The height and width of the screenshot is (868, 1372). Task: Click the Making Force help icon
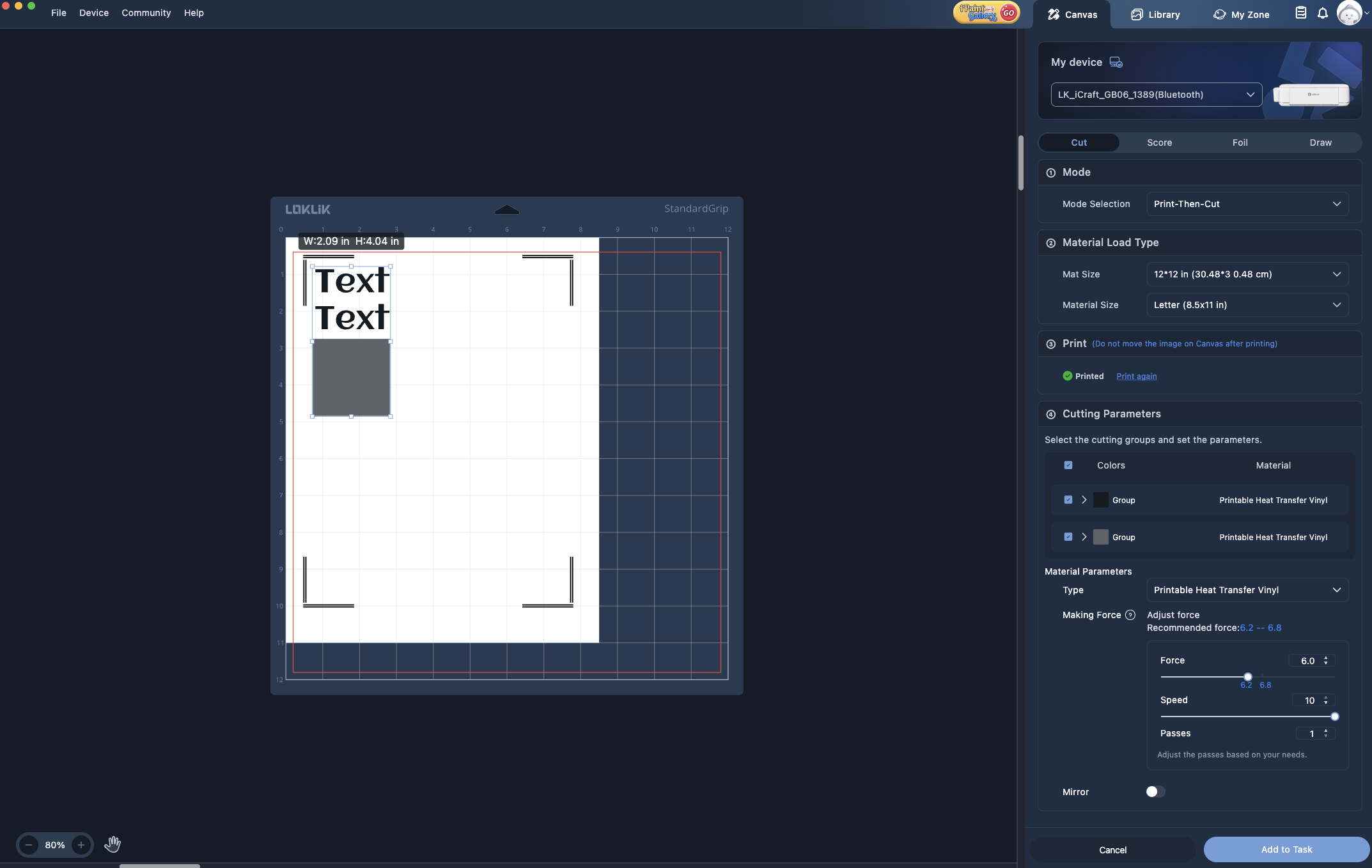(1130, 615)
